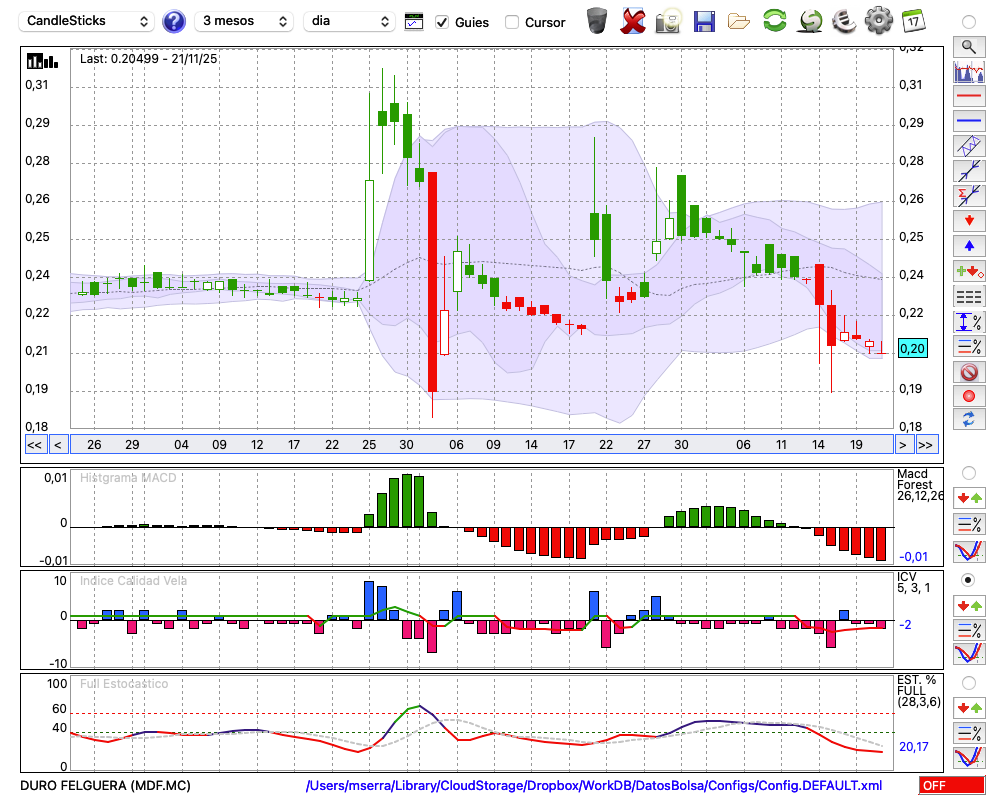Enable the Cursor checkbox
This screenshot has height=800, width=1000.
point(512,22)
